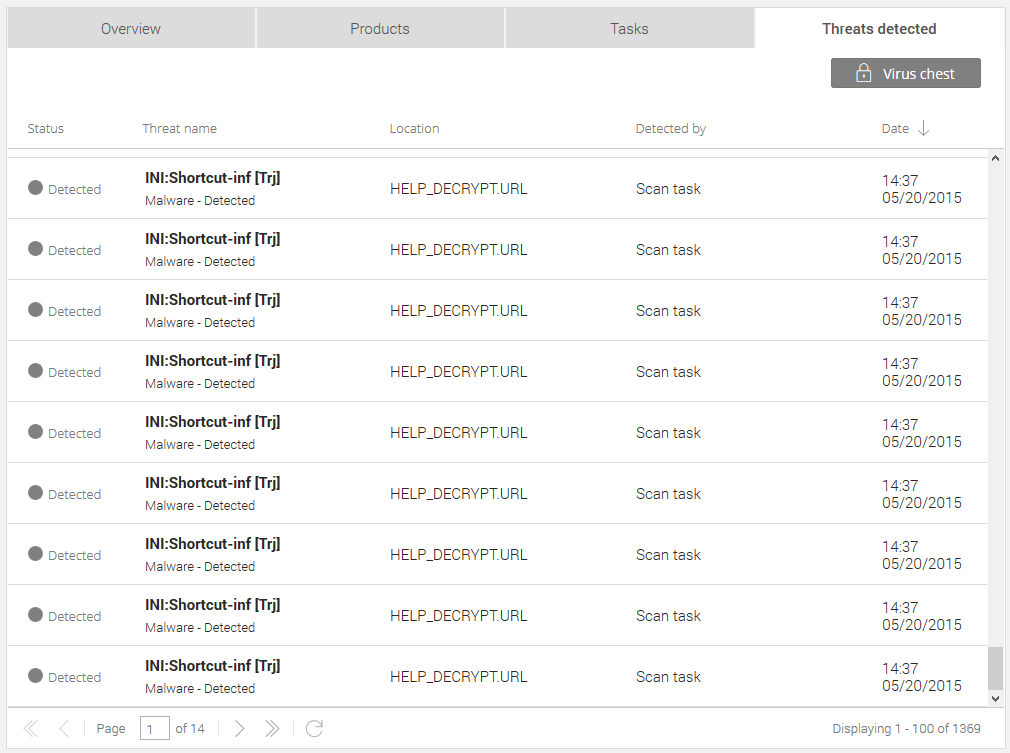Click the Date sort arrow icon

point(923,128)
